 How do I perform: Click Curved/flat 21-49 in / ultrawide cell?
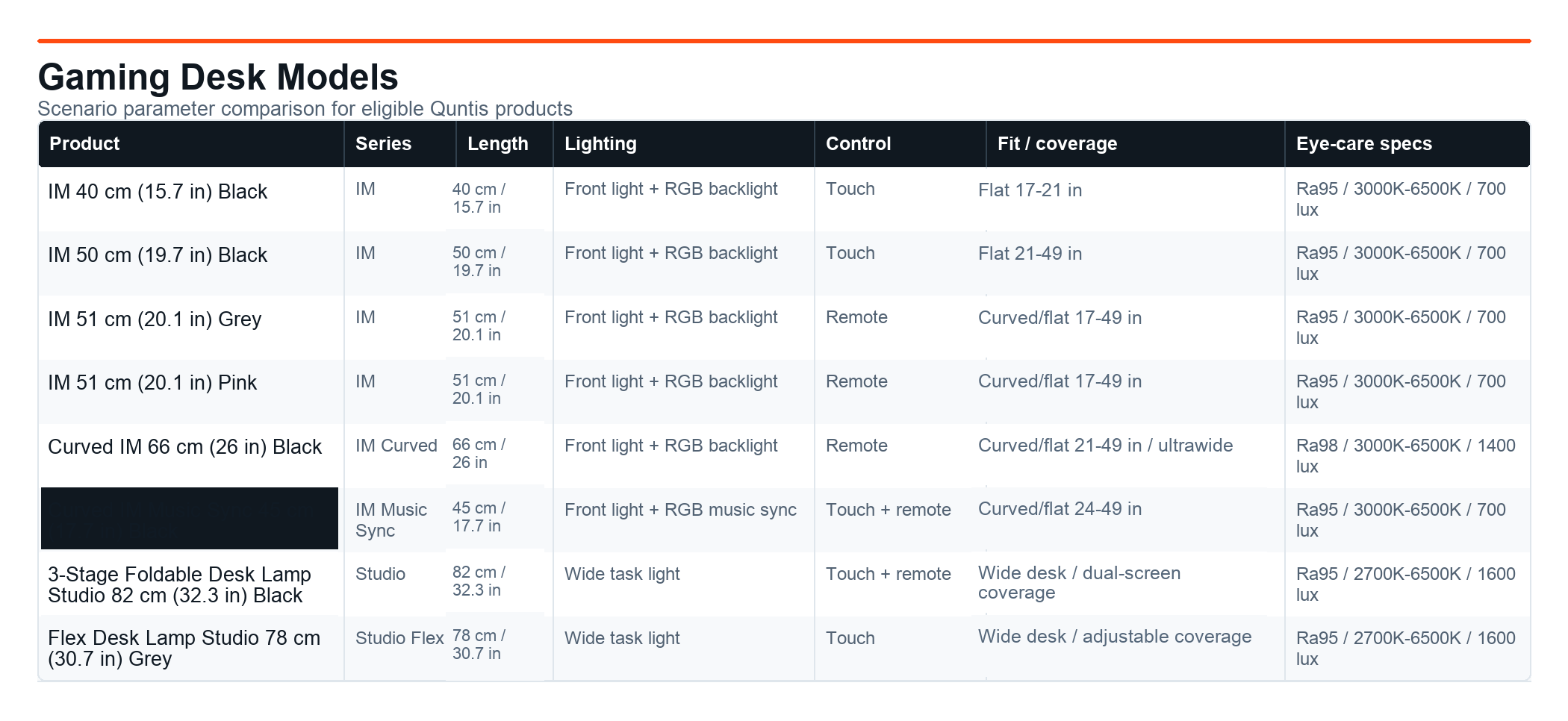tap(1105, 446)
